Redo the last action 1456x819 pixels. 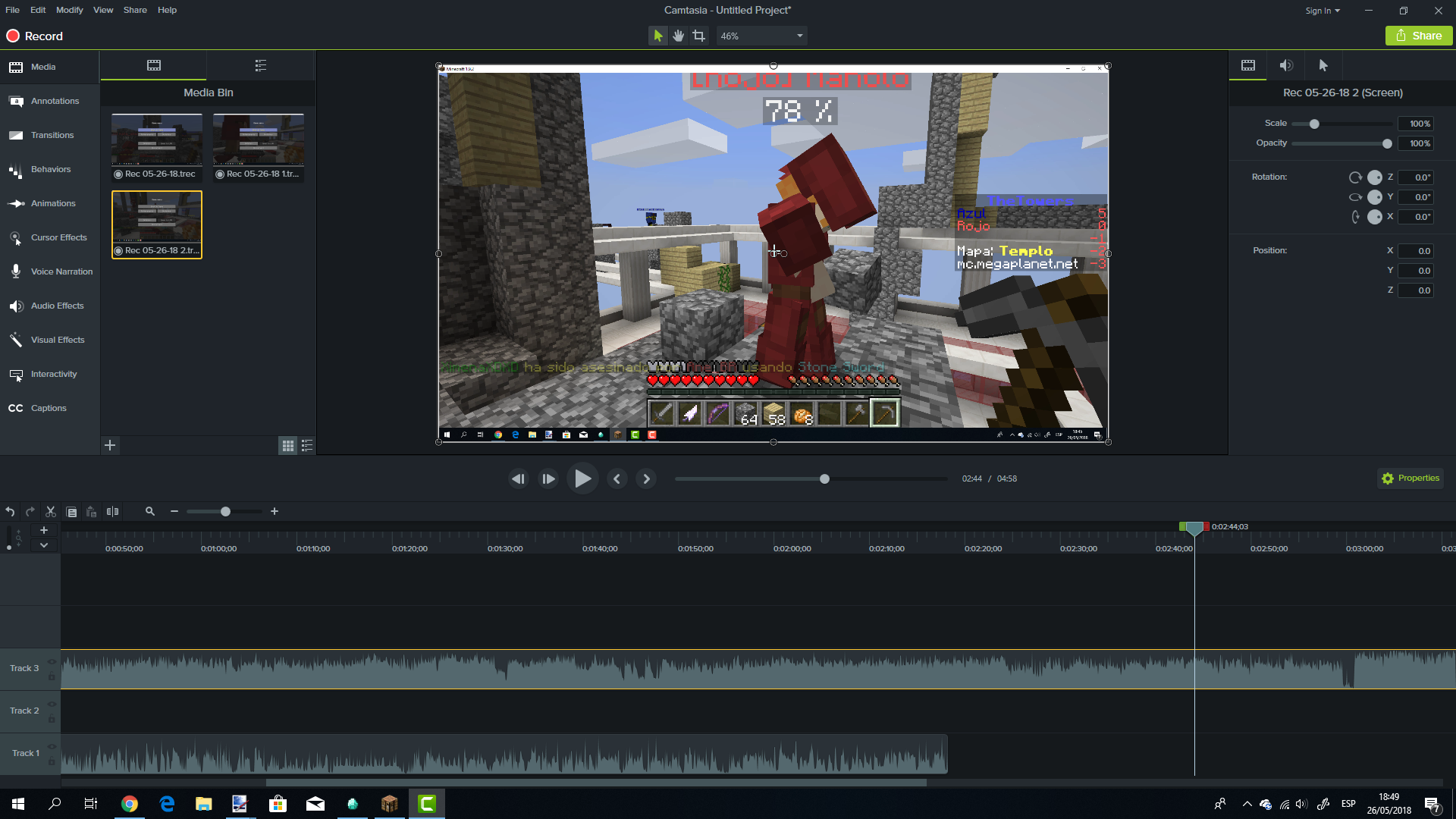click(30, 512)
